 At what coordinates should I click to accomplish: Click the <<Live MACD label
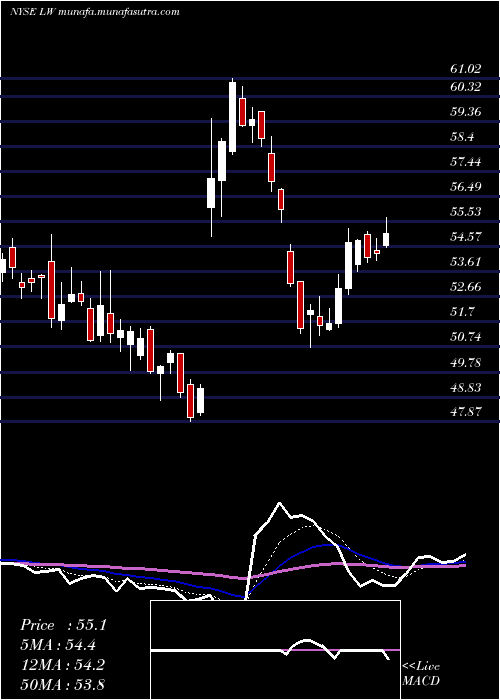pos(421,674)
